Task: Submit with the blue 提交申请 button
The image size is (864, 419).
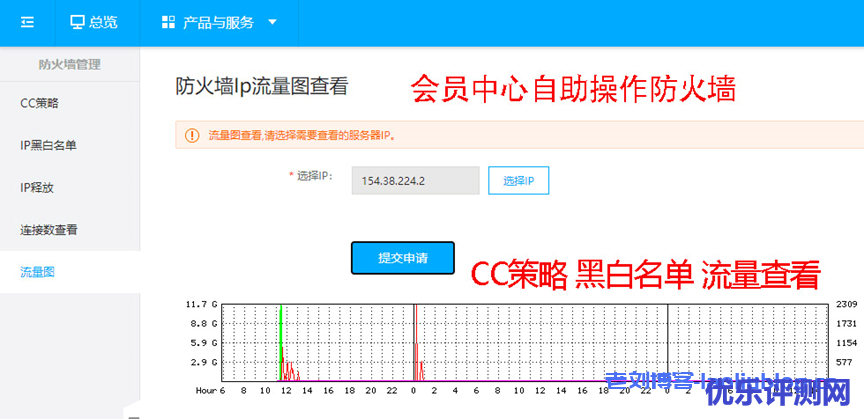Action: tap(402, 258)
